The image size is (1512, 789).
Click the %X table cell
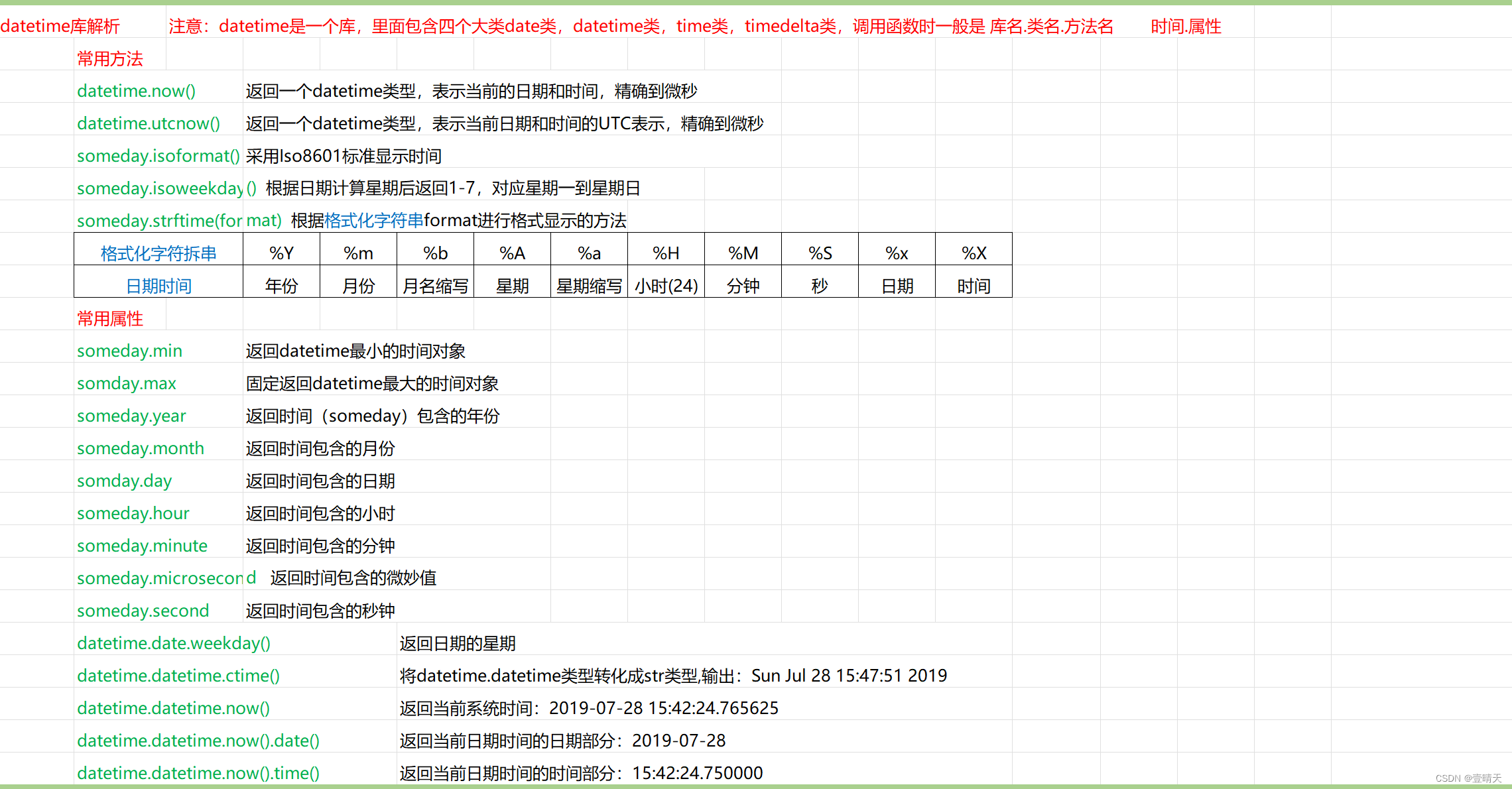(x=974, y=253)
